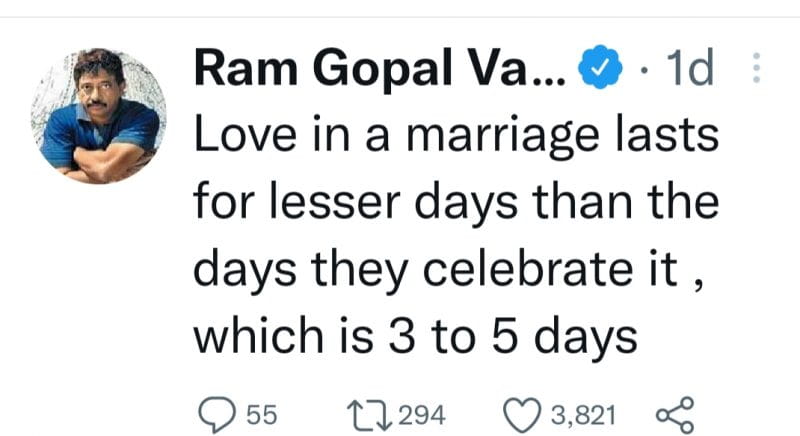Viewport: 800px width, 436px height.
Task: Open the three-dot more options menu
Action: click(x=757, y=67)
